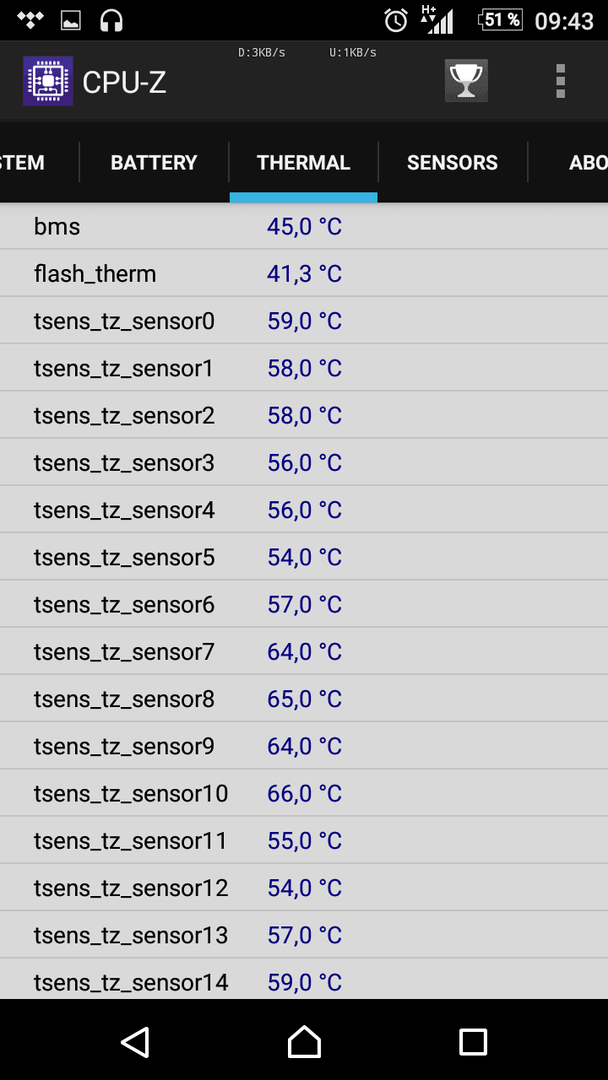Tap the tsens_tz_sensor0 59,0 °C value
The image size is (608, 1080).
(304, 322)
